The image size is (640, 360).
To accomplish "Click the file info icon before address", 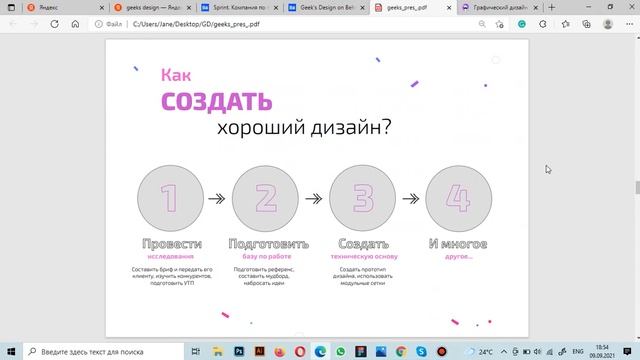I will (x=98, y=24).
